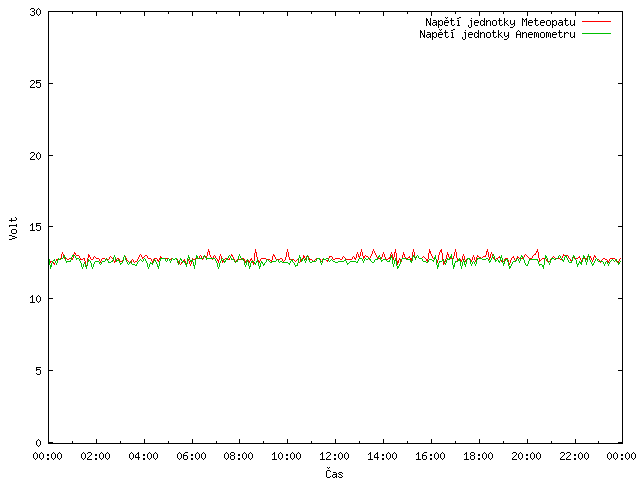Viewport: 640px width, 480px height.
Task: Click the 'Volt' y-axis label
Action: coord(13,228)
